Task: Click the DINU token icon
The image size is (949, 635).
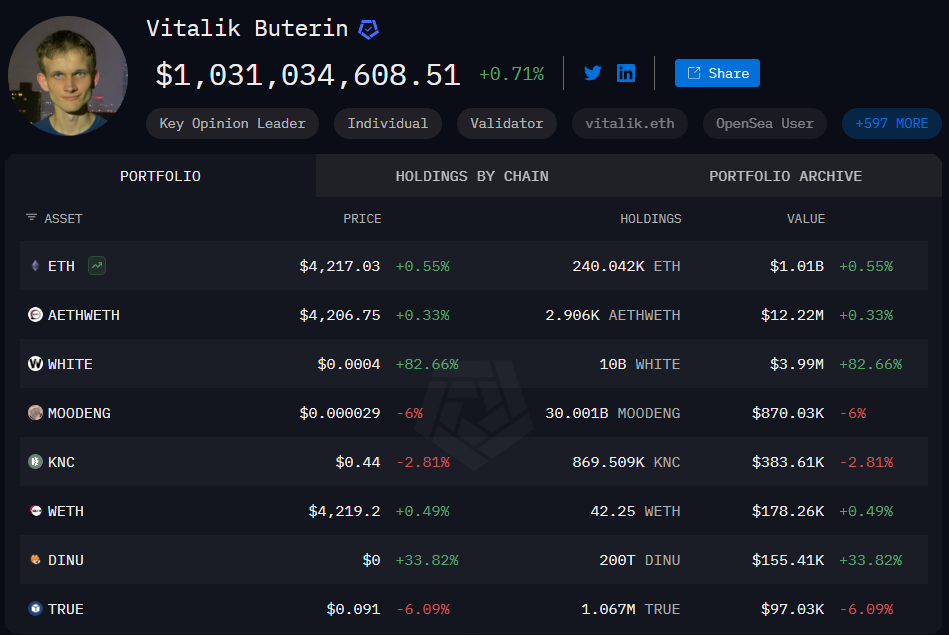Action: pyautogui.click(x=36, y=560)
